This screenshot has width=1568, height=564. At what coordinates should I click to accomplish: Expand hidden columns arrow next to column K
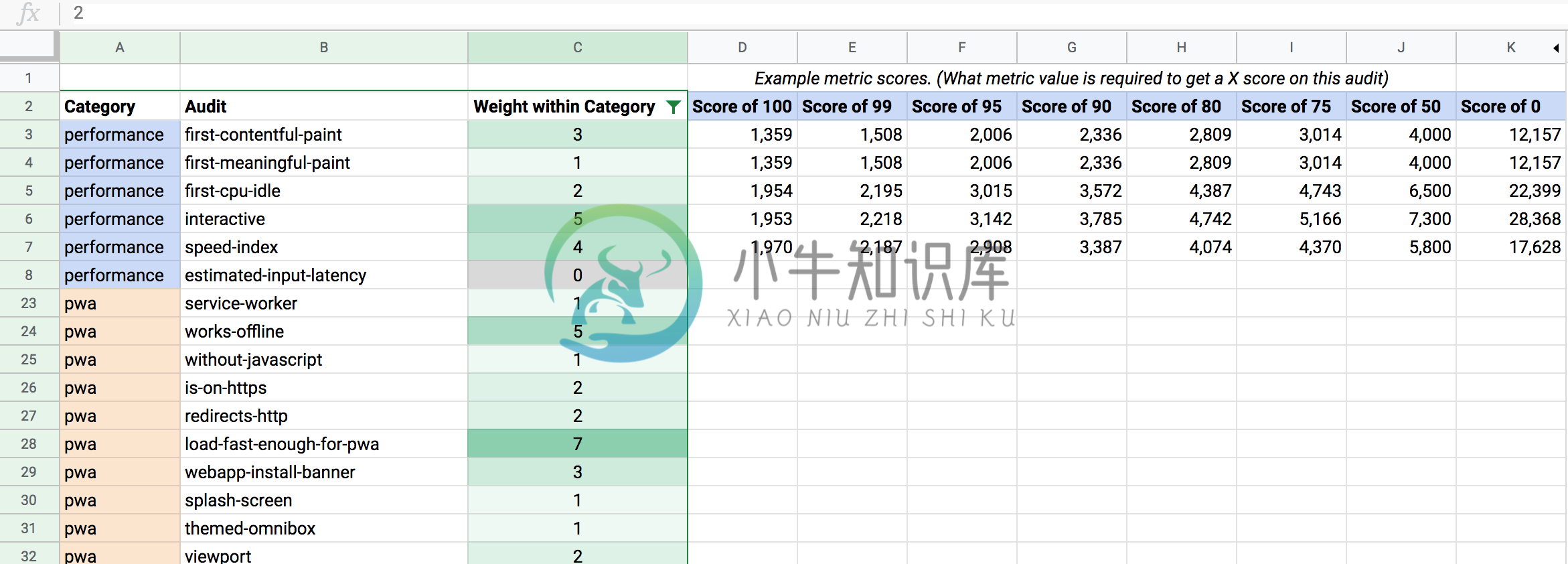pyautogui.click(x=1557, y=48)
